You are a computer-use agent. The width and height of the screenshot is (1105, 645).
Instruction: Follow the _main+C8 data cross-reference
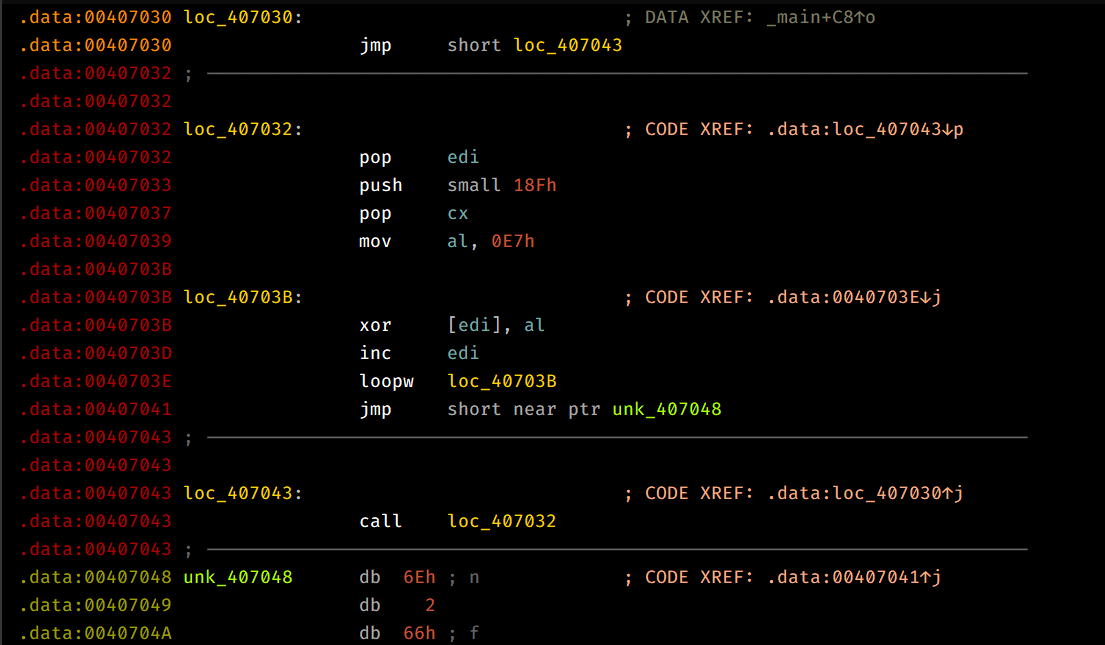pyautogui.click(x=820, y=18)
